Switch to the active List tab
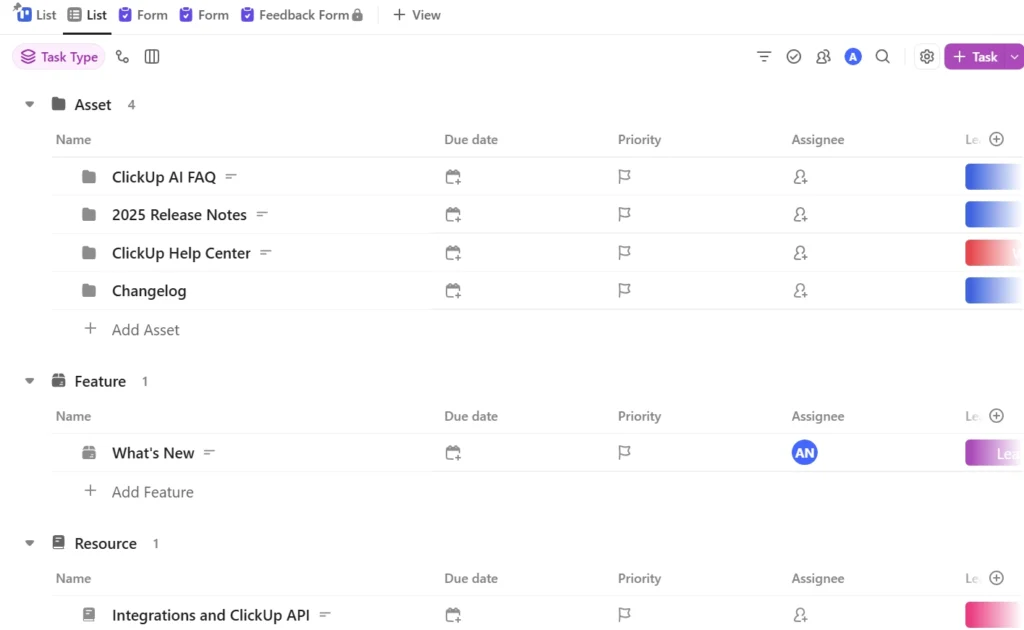The width and height of the screenshot is (1024, 630). 87,14
